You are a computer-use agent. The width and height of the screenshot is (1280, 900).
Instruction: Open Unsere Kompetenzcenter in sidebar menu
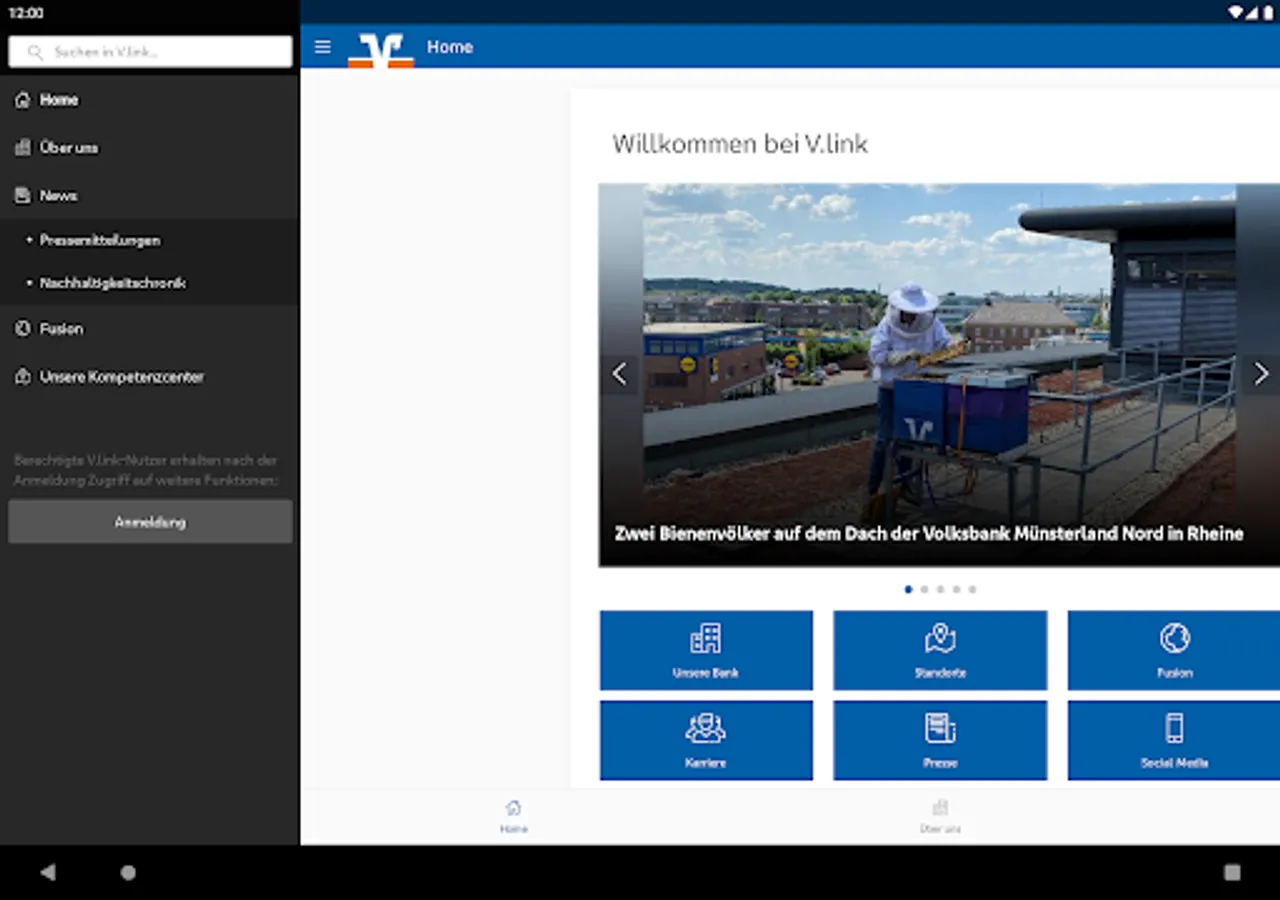point(150,376)
